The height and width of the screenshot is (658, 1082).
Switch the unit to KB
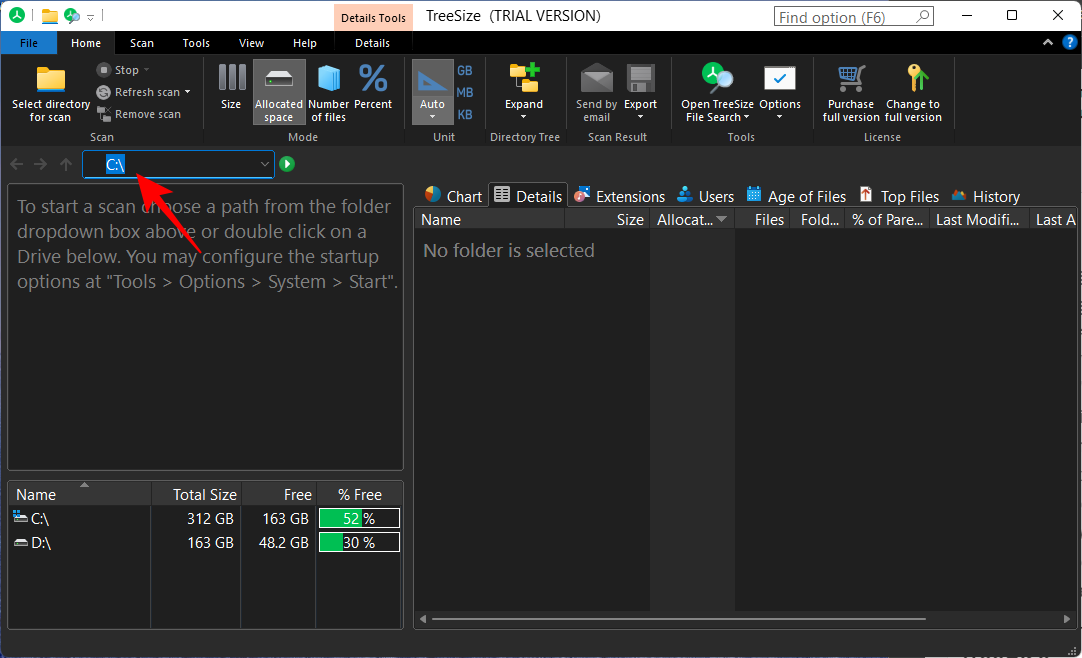coord(464,114)
